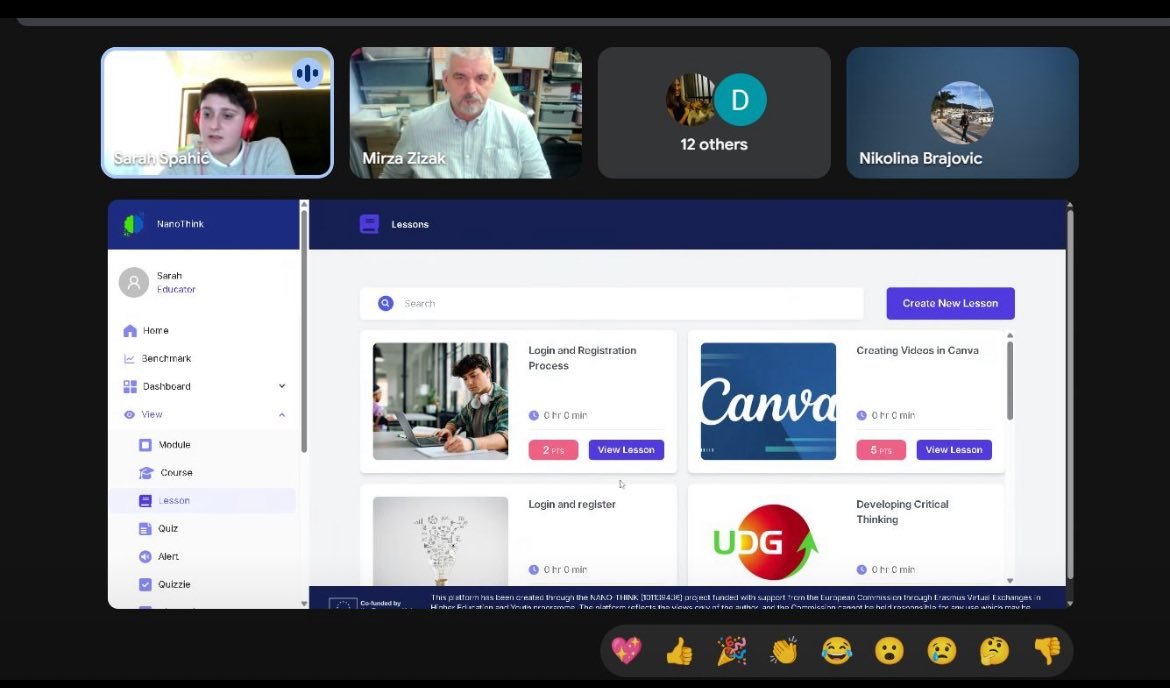Open the Canva lesson thumbnail
The image size is (1170, 688).
(x=768, y=401)
